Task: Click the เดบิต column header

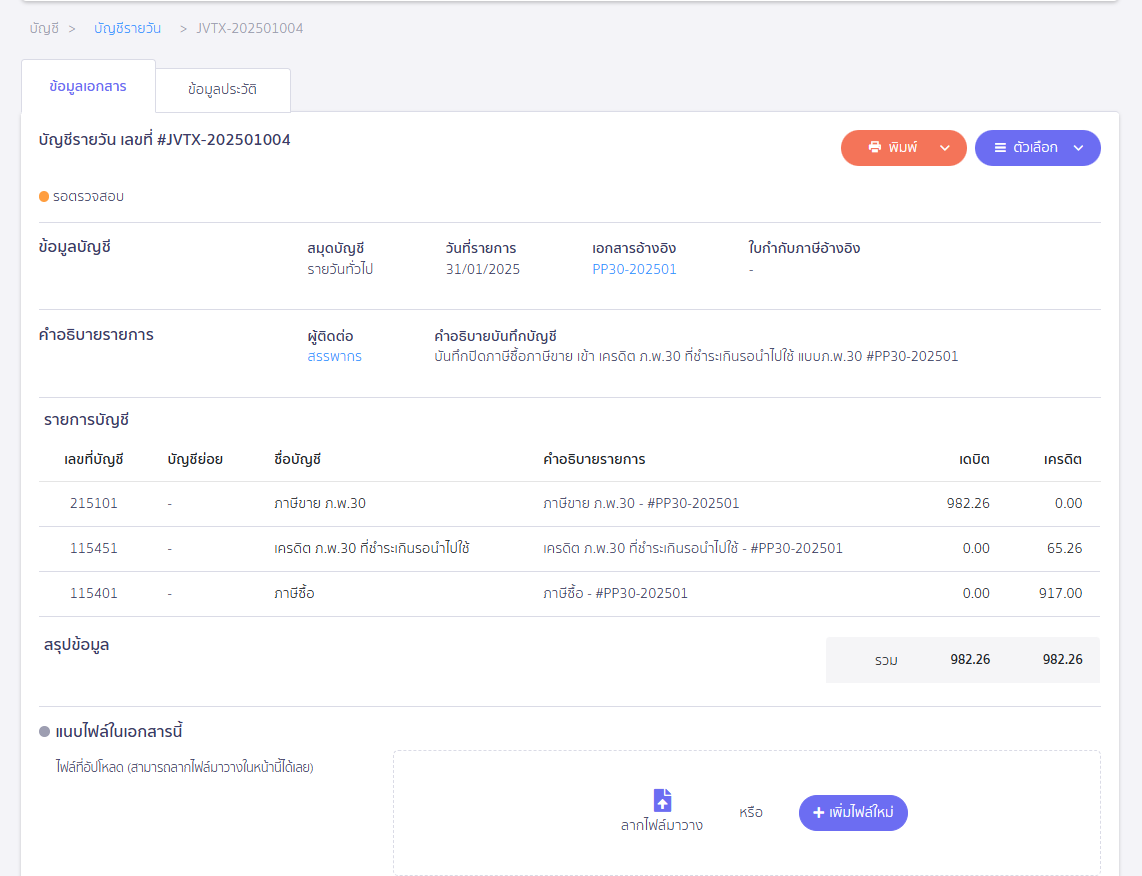Action: click(x=973, y=460)
